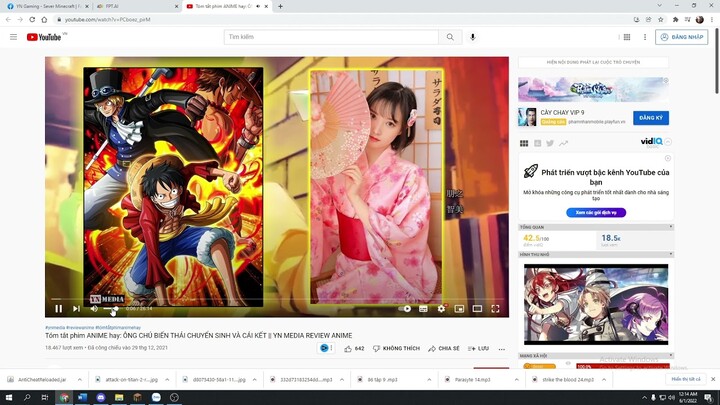Open the YouTube hamburger guide menu
The width and height of the screenshot is (720, 405).
13,37
